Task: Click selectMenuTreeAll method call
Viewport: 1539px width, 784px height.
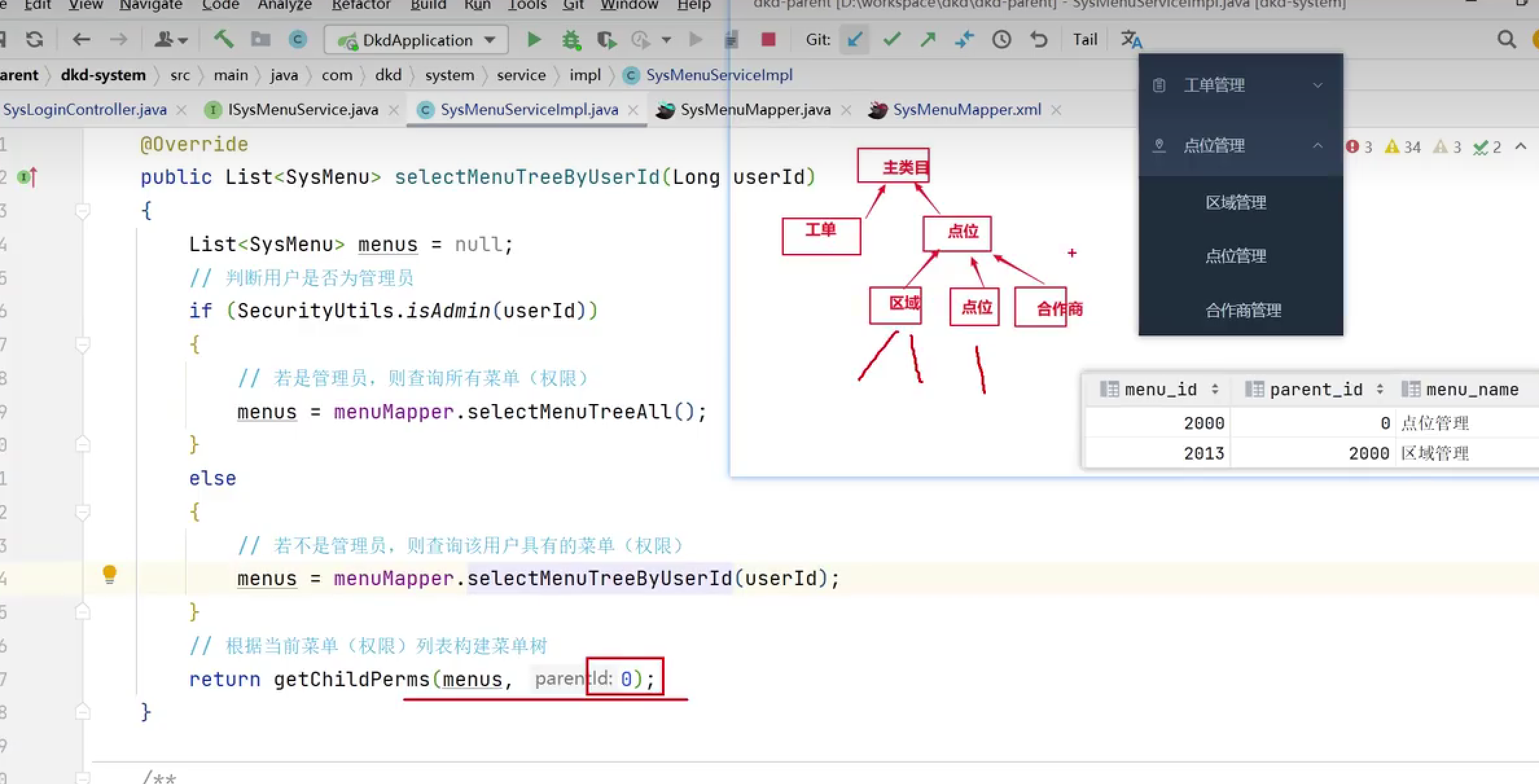Action: (569, 412)
